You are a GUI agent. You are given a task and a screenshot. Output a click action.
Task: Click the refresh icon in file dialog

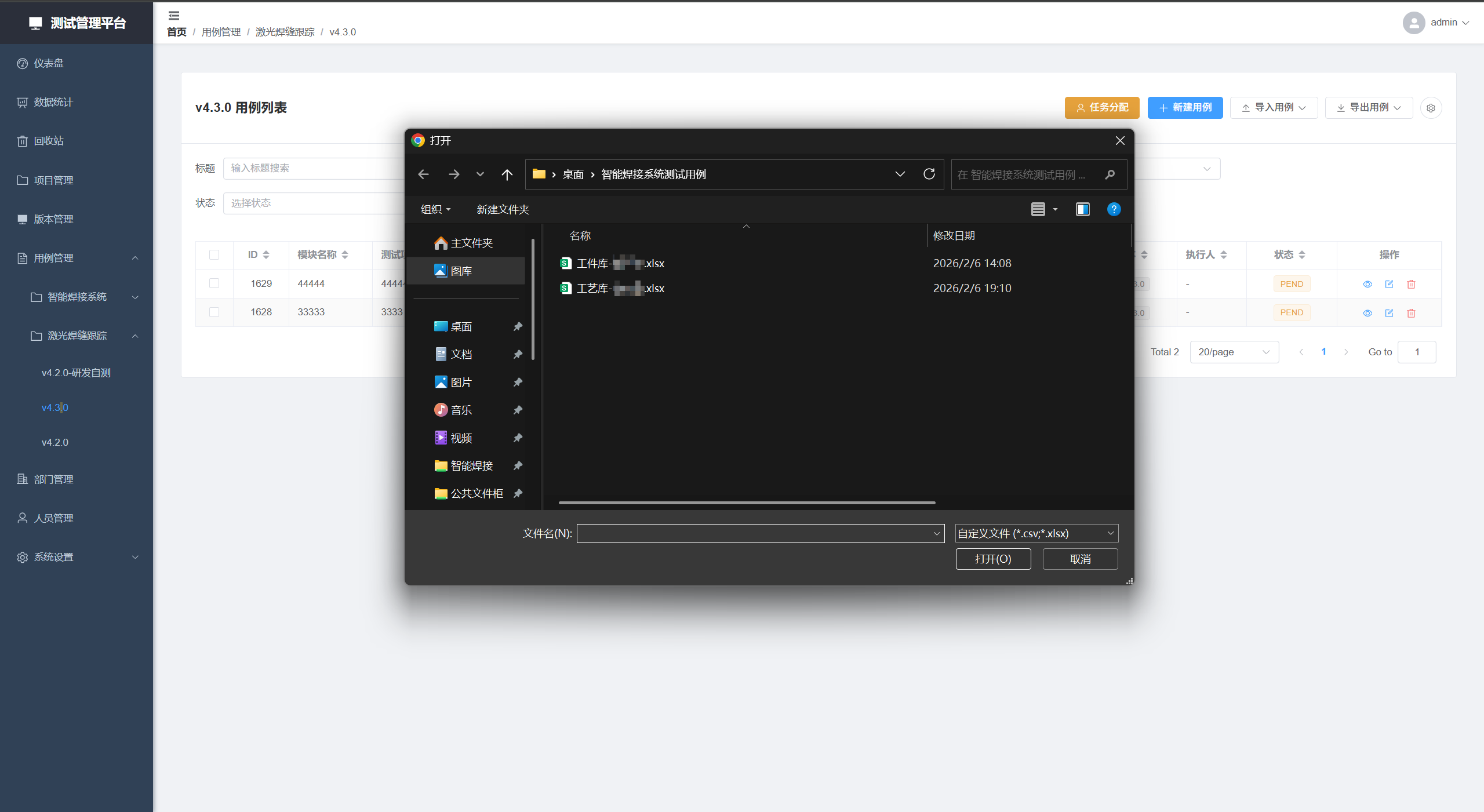click(x=929, y=174)
